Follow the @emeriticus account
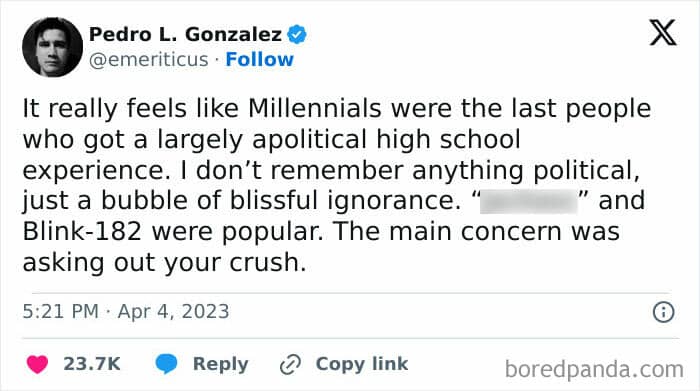Screen dimensions: 700x391 click(259, 59)
